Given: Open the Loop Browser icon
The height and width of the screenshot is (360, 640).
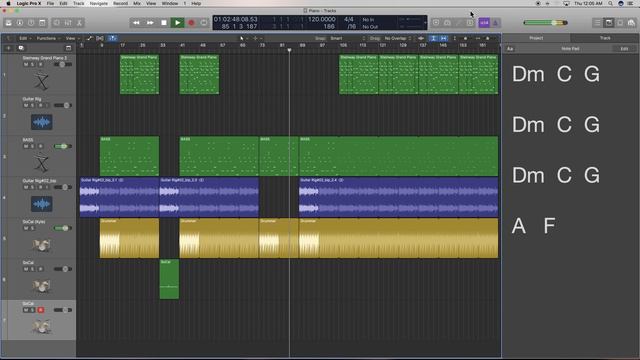Looking at the screenshot, I should coord(620,23).
